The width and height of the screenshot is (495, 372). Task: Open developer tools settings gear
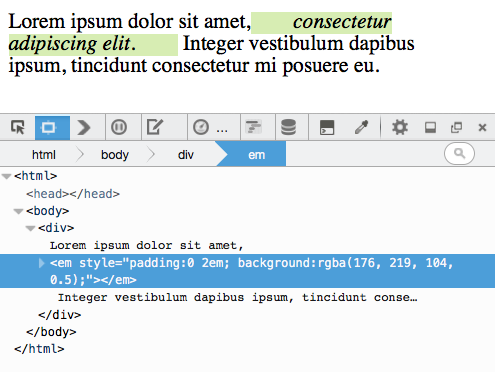pyautogui.click(x=400, y=127)
